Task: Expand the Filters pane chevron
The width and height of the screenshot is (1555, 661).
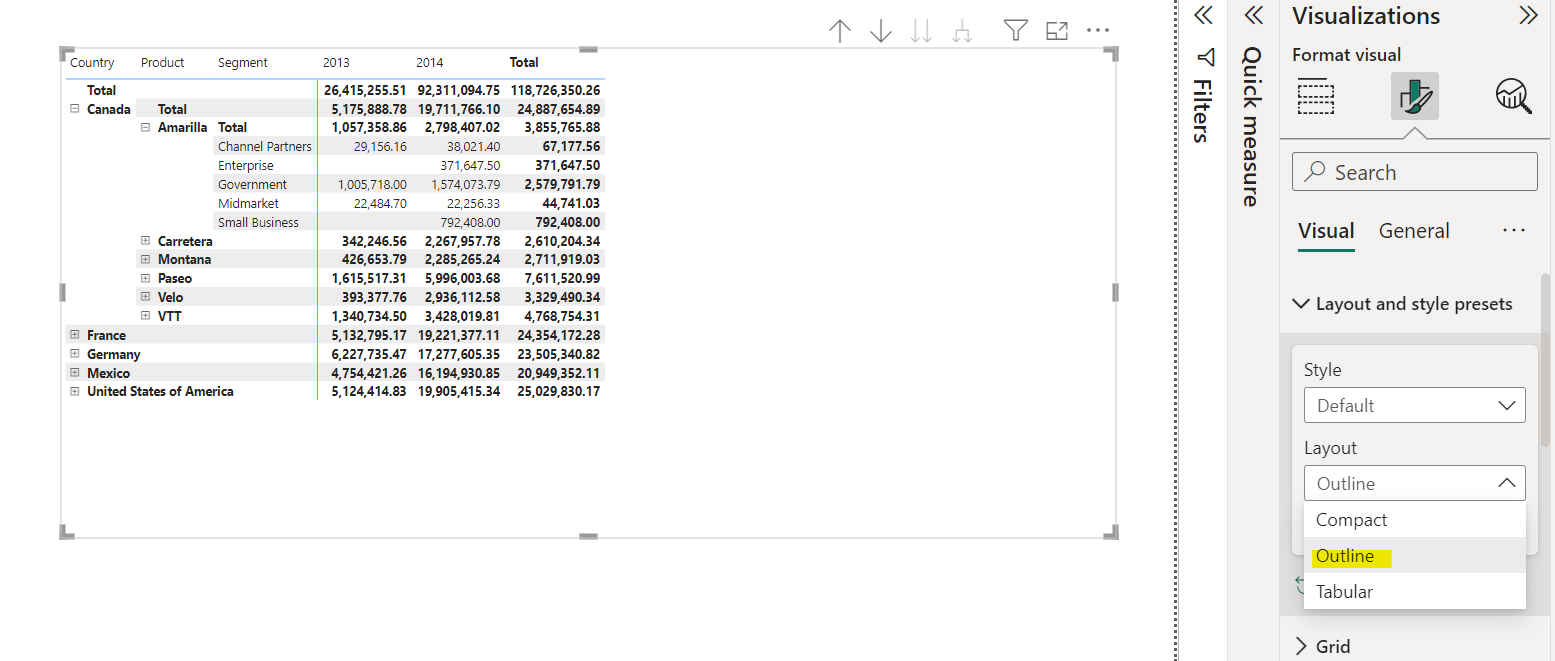Action: click(1204, 15)
